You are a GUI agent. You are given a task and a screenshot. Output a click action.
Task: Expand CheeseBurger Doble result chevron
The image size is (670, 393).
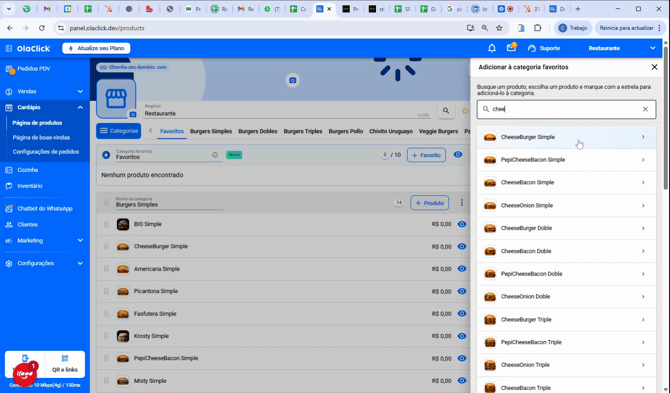tap(643, 228)
